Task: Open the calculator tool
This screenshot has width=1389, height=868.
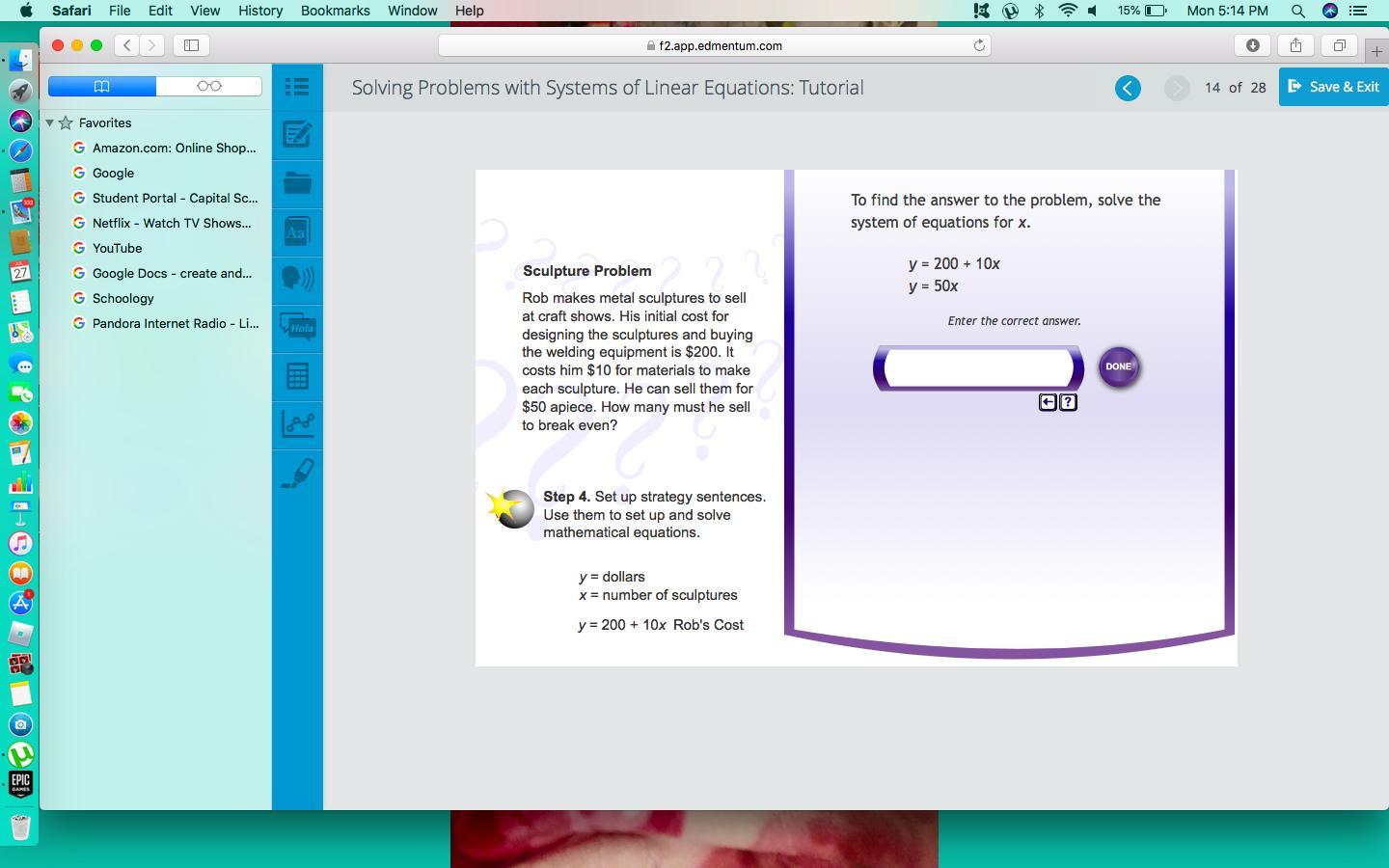Action: (x=297, y=376)
